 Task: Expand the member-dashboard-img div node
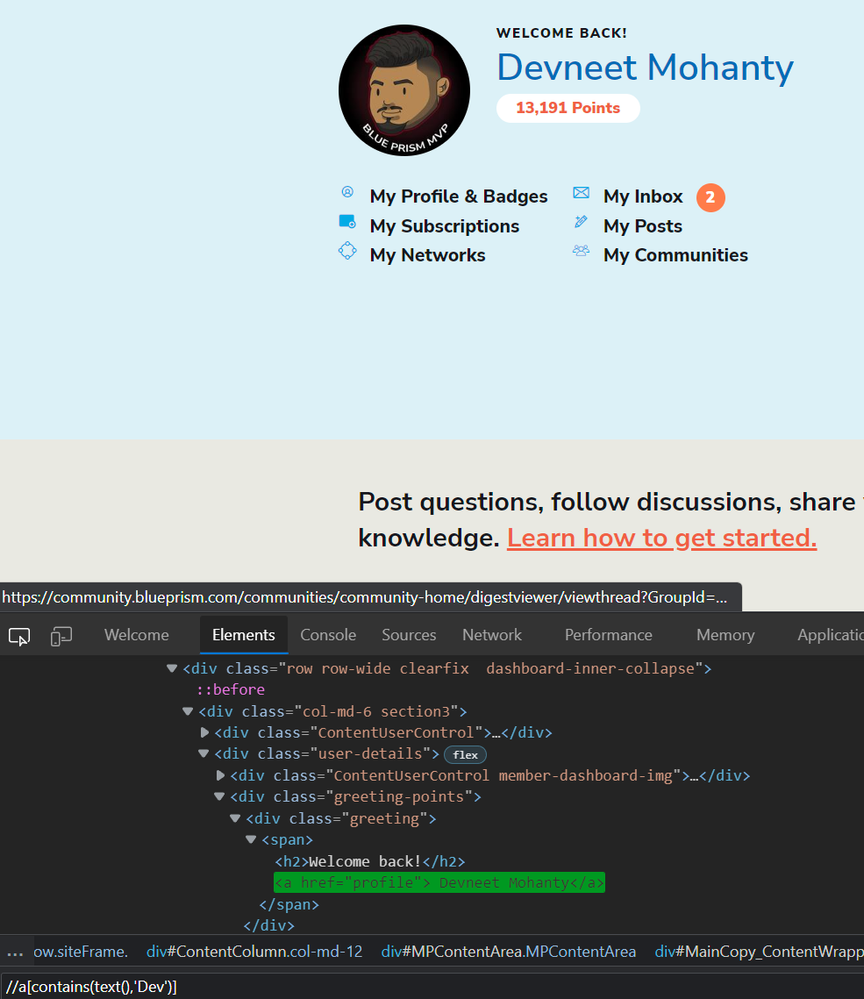tap(220, 775)
